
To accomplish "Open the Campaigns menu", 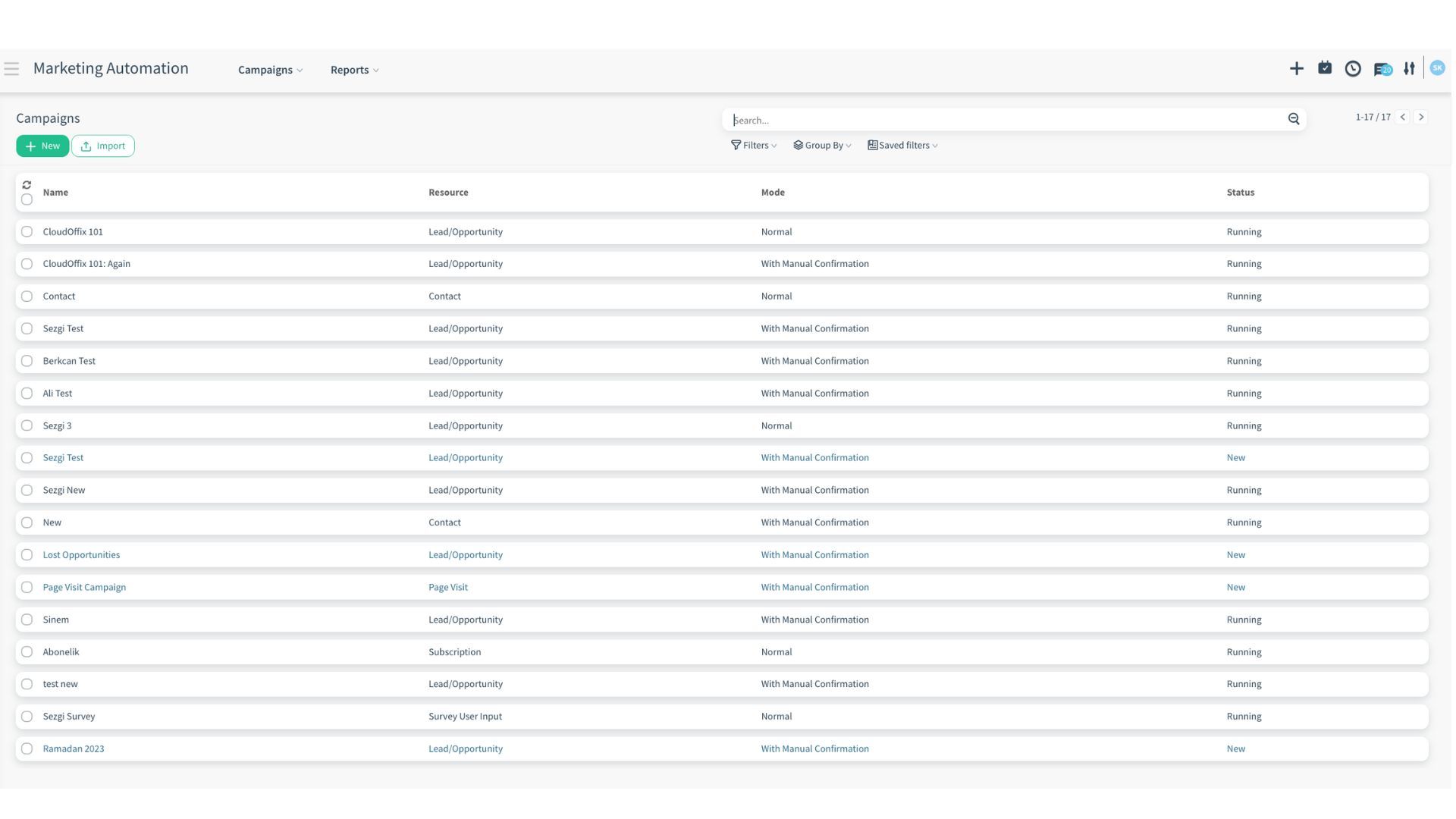I will (271, 70).
